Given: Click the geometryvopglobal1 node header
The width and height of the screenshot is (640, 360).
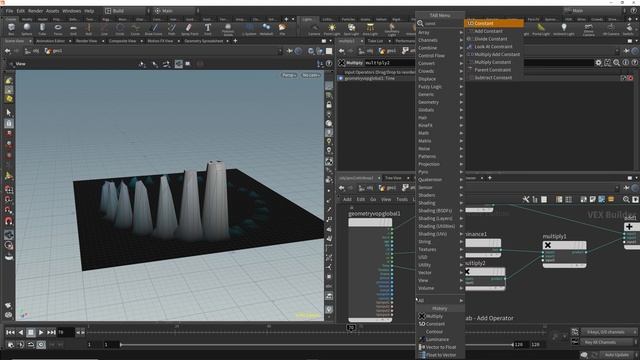Looking at the screenshot, I should click(x=370, y=222).
